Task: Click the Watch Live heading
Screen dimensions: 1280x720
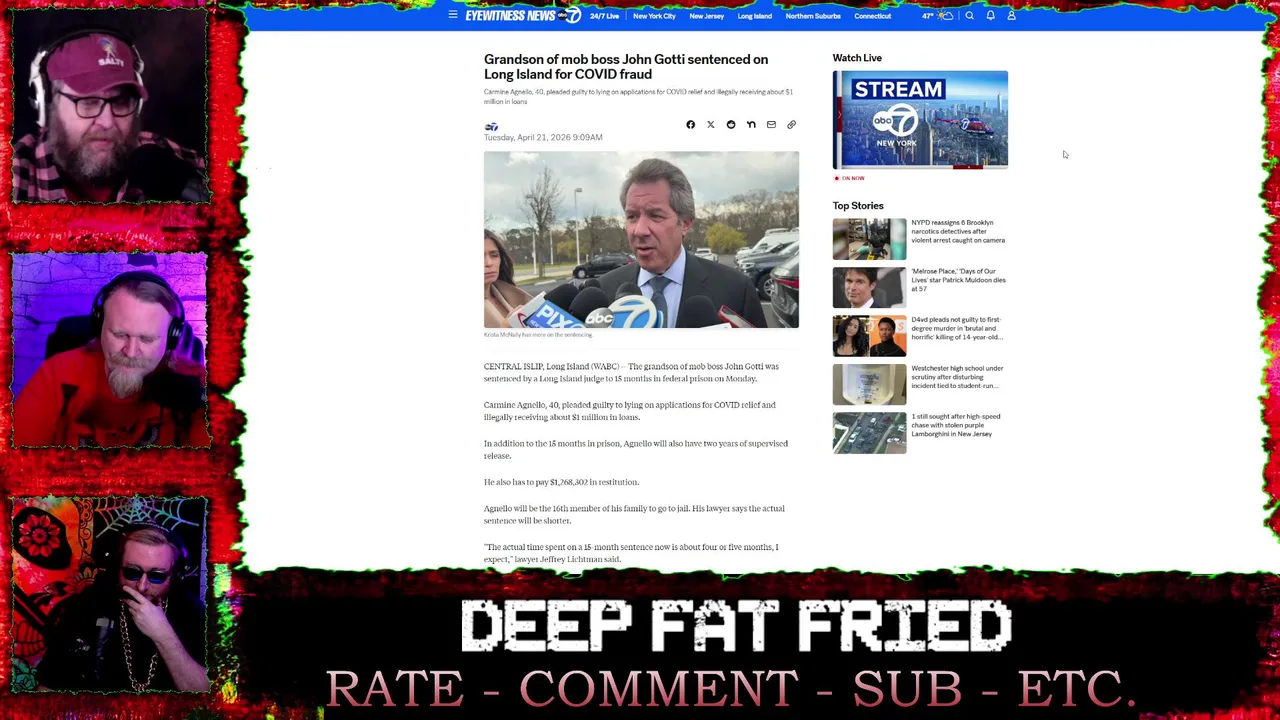Action: click(857, 58)
